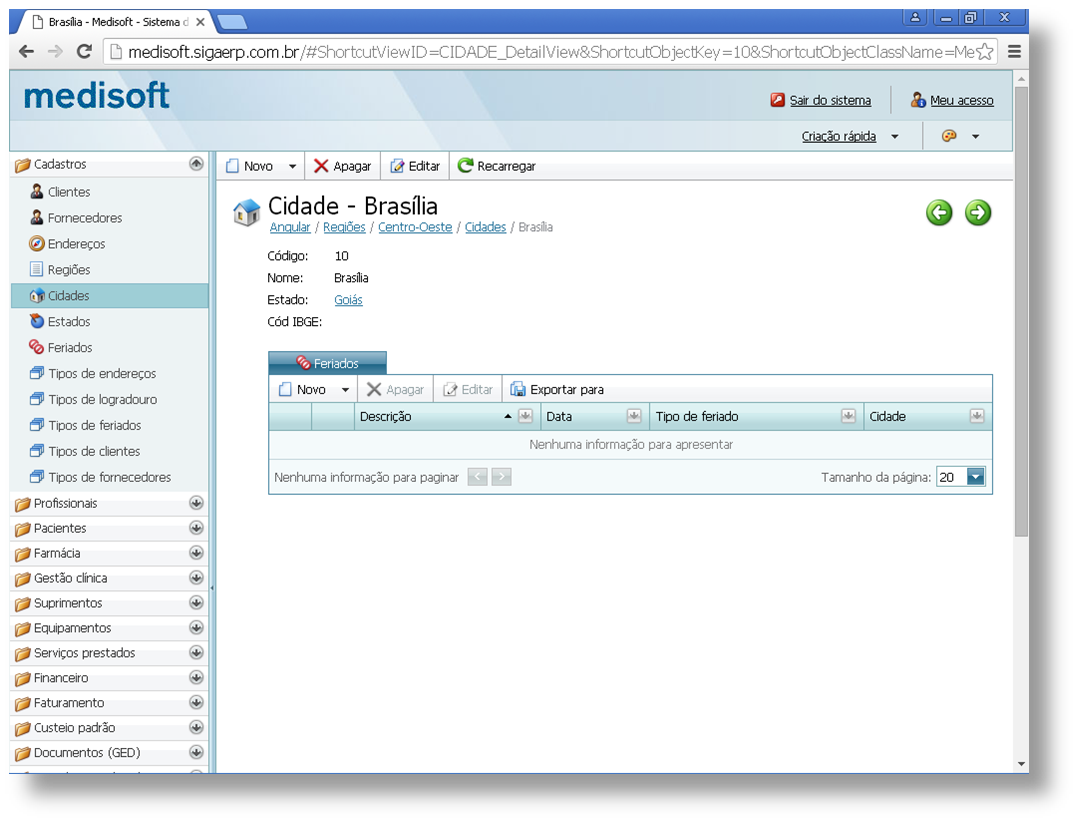This screenshot has width=1078, height=823.
Task: Click the Exportar para icon in the Feriados grid
Action: click(x=518, y=390)
